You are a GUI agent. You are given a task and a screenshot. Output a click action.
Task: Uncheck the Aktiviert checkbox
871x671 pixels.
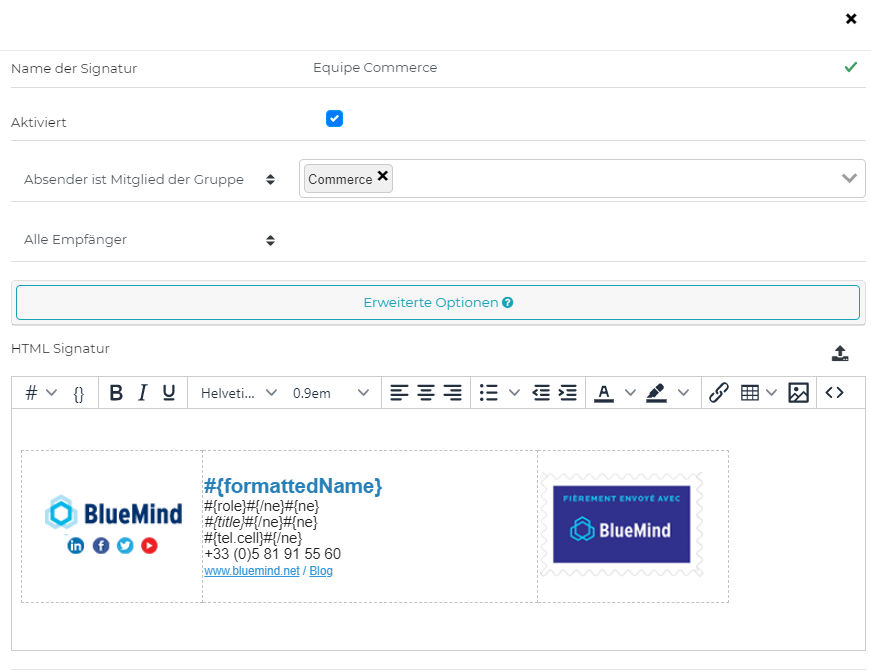click(334, 119)
